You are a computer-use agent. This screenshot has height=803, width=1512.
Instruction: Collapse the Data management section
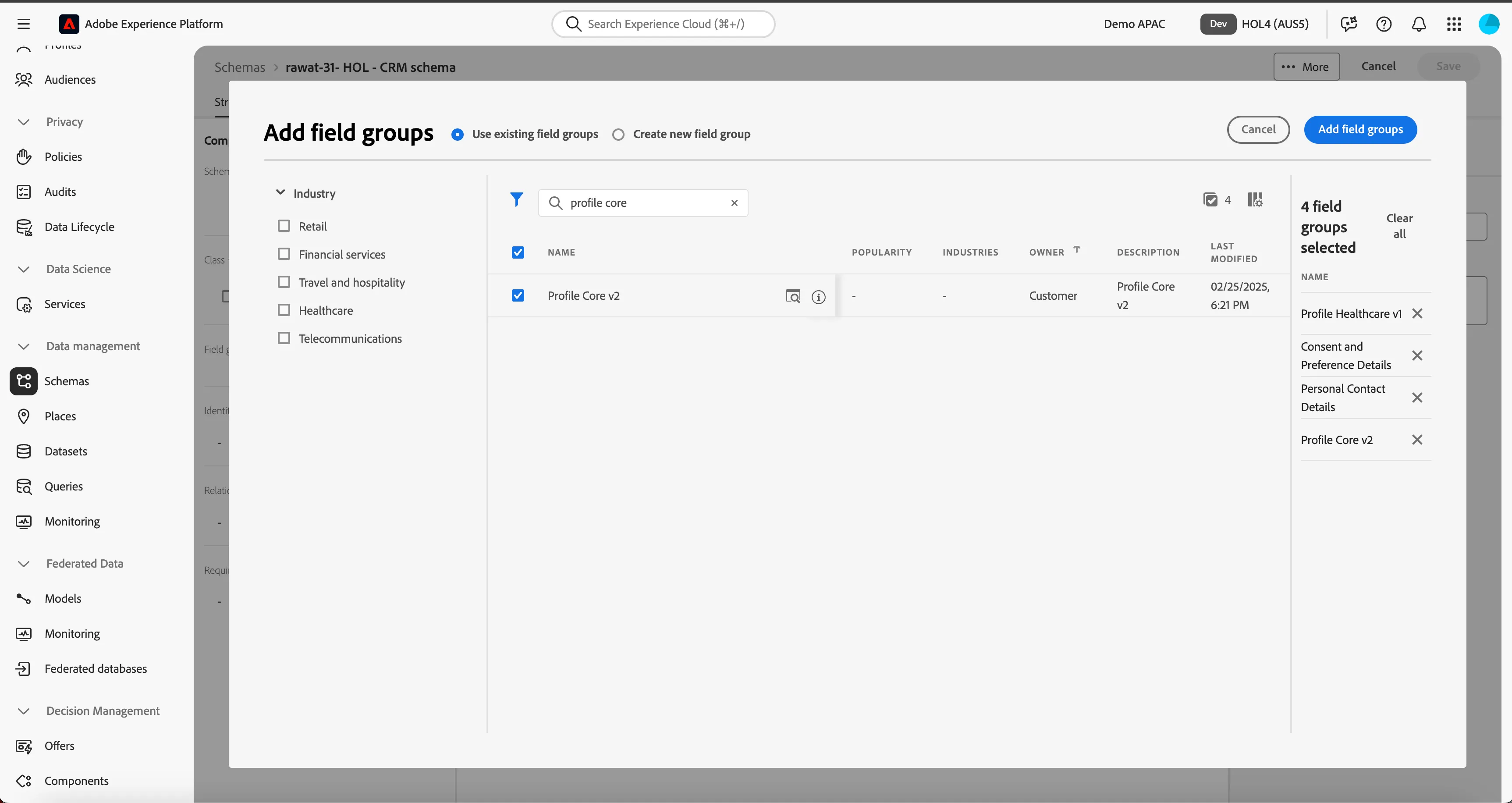click(24, 346)
